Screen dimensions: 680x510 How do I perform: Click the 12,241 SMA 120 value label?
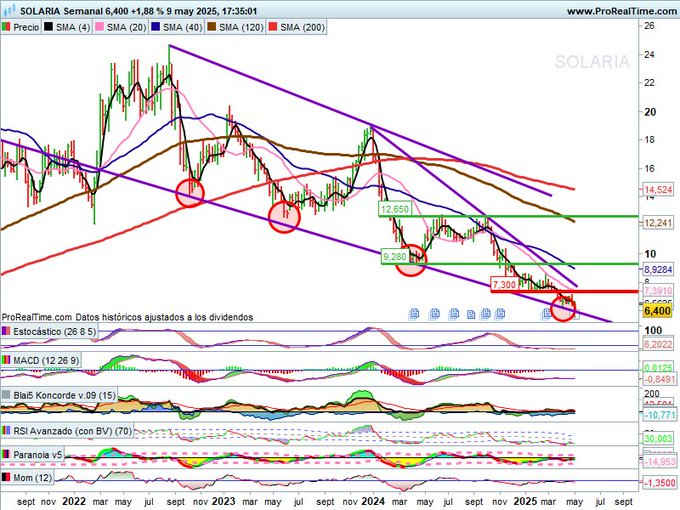coord(658,223)
